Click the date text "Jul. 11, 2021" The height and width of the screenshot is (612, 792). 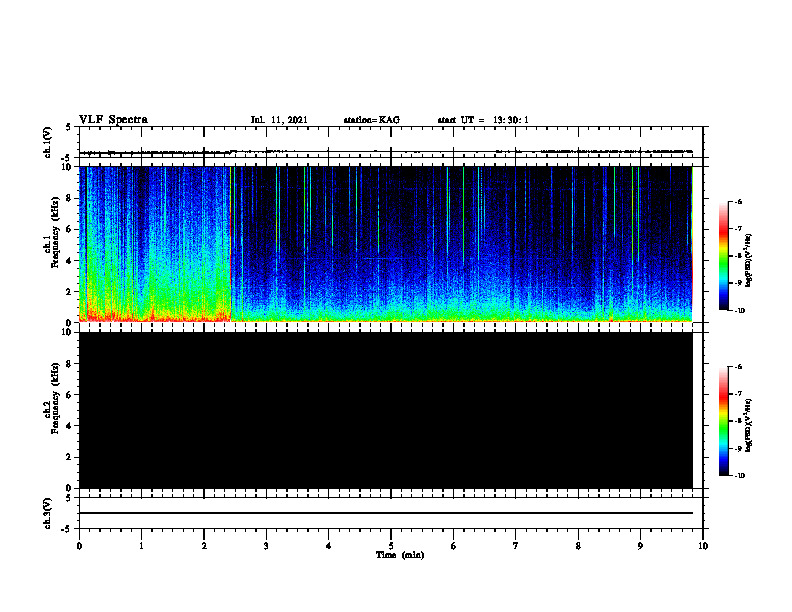[279, 120]
